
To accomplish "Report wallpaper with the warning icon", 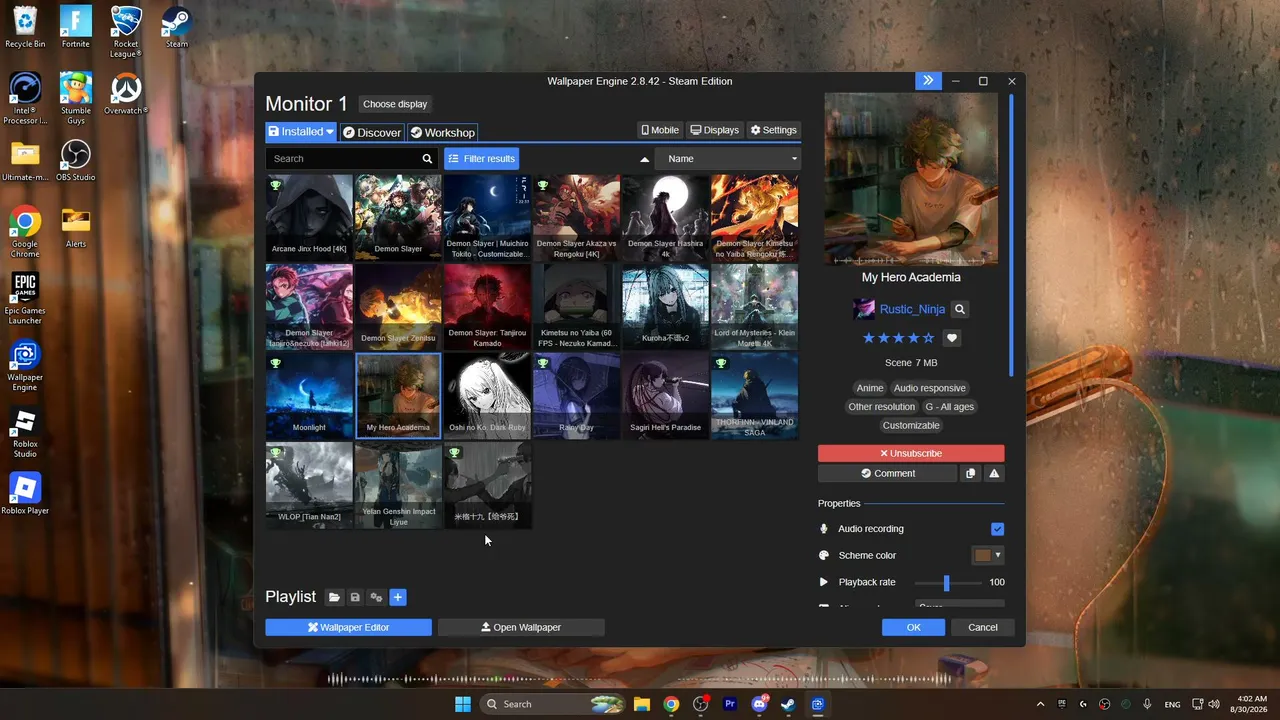I will click(x=994, y=473).
